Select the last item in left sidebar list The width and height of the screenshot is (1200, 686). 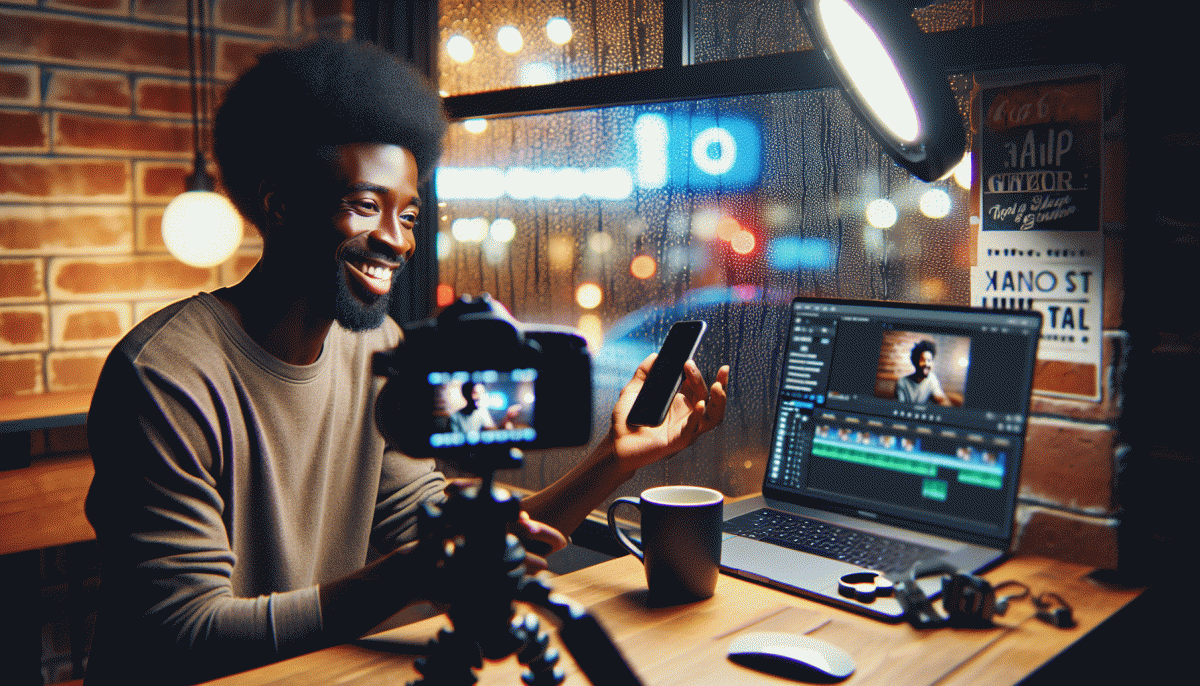(x=800, y=390)
